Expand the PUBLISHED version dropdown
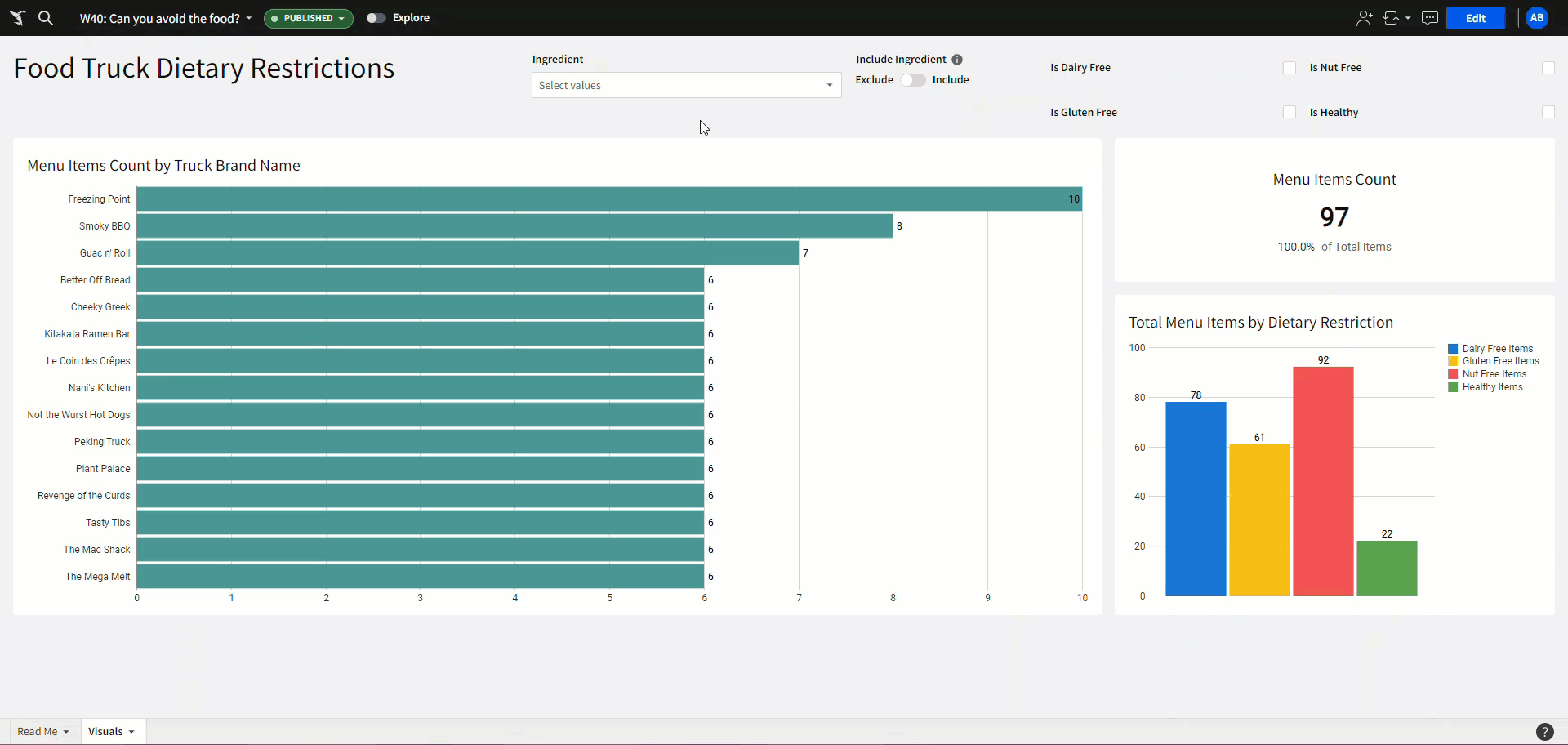Image resolution: width=1568 pixels, height=745 pixels. point(309,18)
